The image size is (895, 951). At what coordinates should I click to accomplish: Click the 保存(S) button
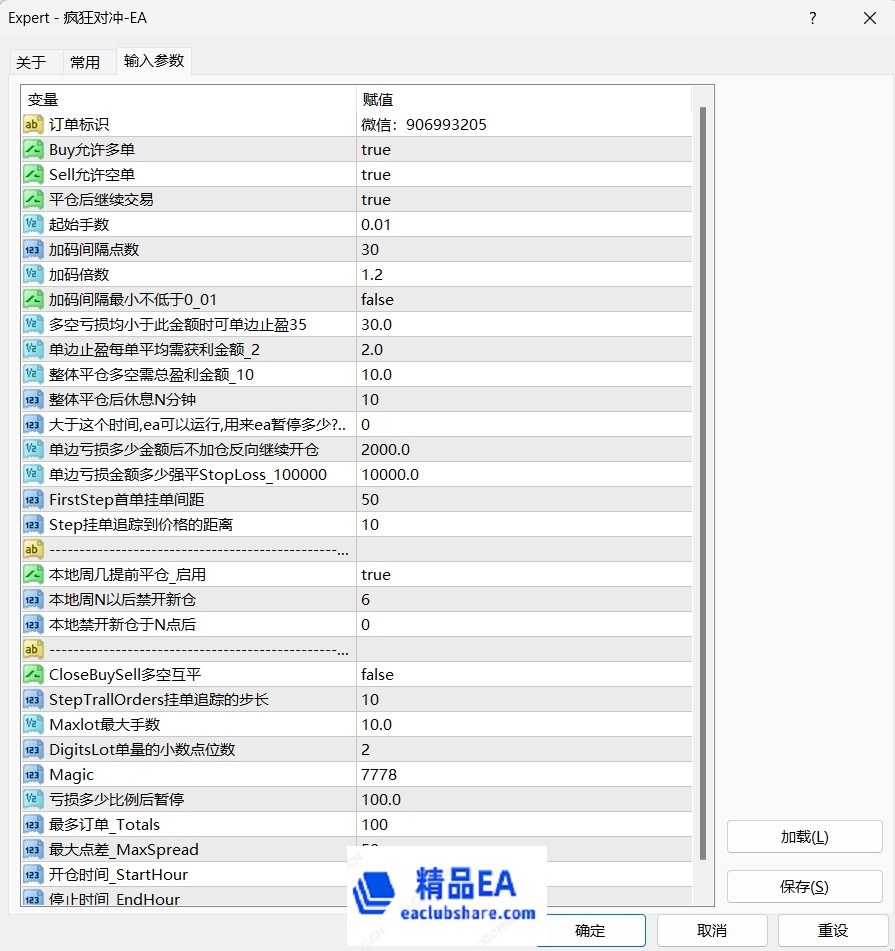pos(804,887)
